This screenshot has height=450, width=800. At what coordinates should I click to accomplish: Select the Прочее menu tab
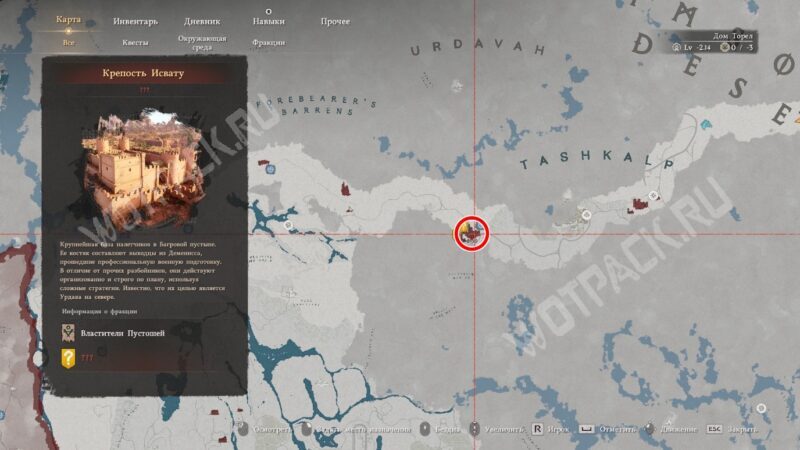pos(335,20)
